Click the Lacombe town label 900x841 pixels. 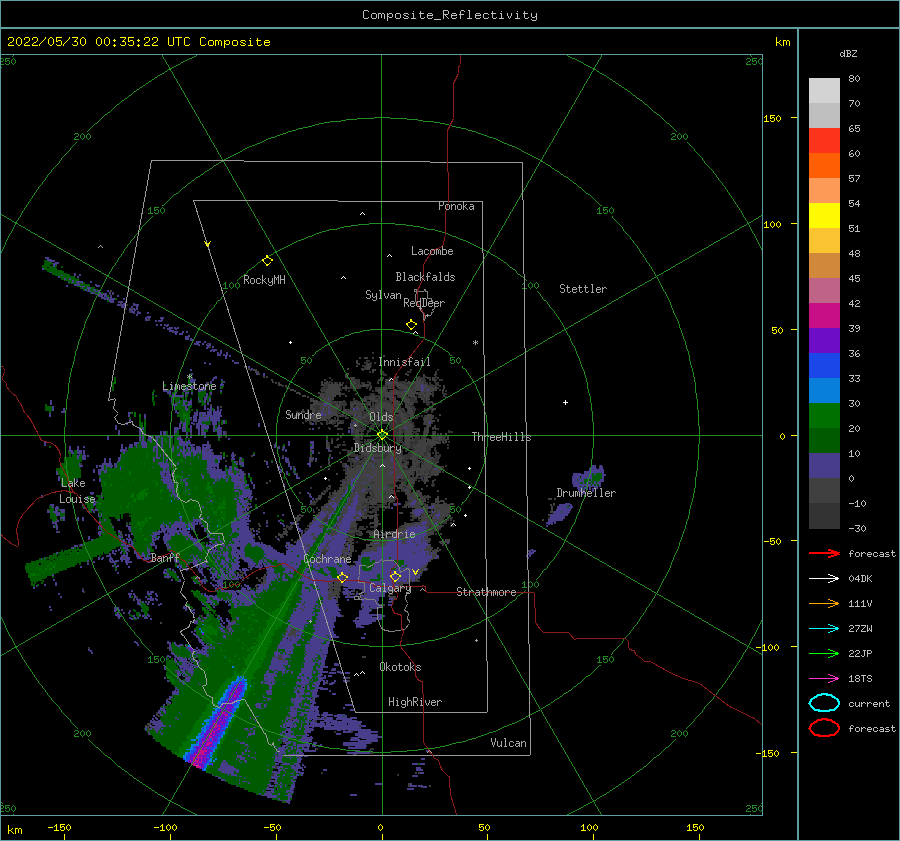coord(432,251)
